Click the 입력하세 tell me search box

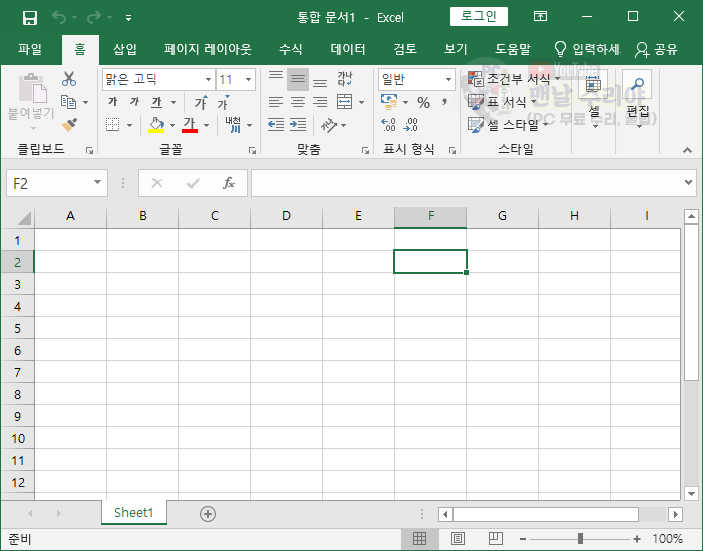click(x=587, y=49)
